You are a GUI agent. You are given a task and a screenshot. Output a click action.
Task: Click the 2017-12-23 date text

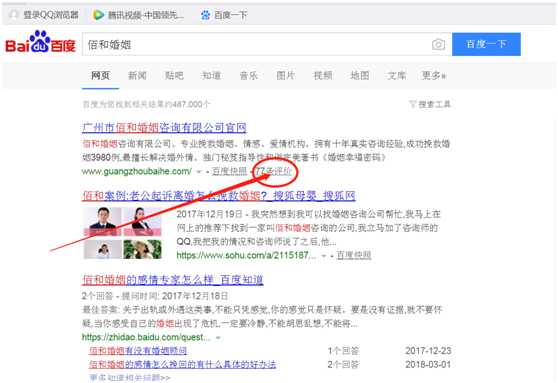pos(428,351)
